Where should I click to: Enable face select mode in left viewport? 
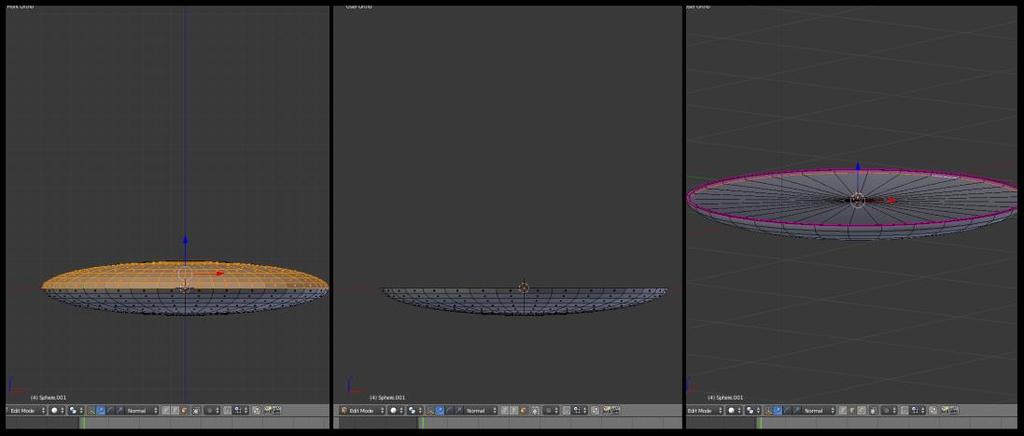184,411
